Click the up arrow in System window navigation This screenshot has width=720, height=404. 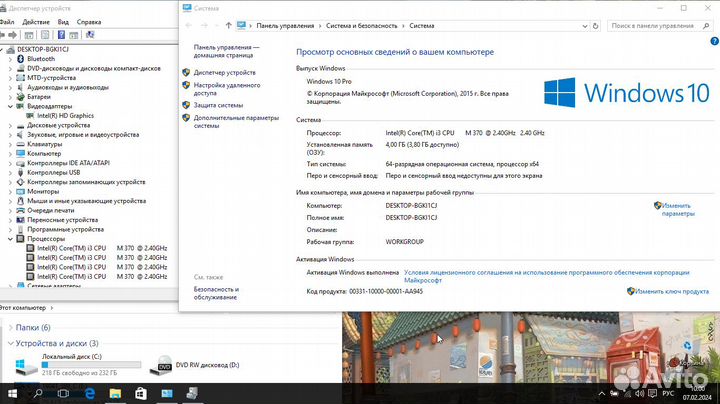[228, 26]
